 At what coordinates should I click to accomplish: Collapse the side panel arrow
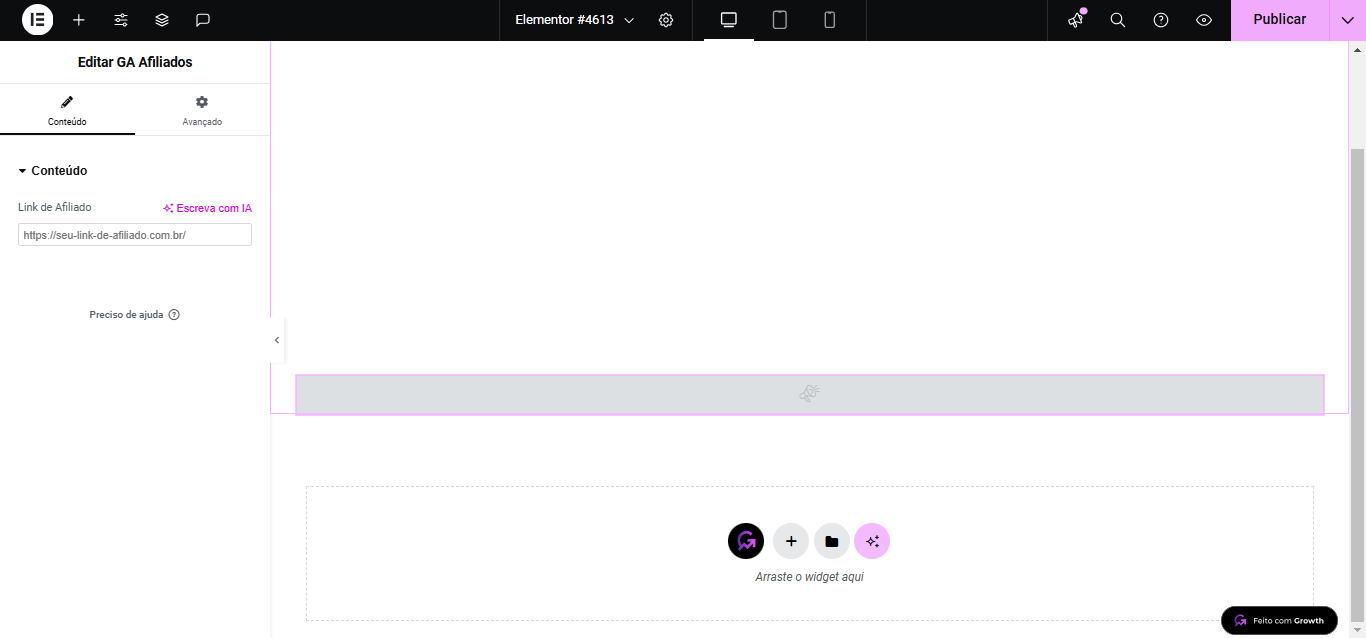click(x=277, y=340)
